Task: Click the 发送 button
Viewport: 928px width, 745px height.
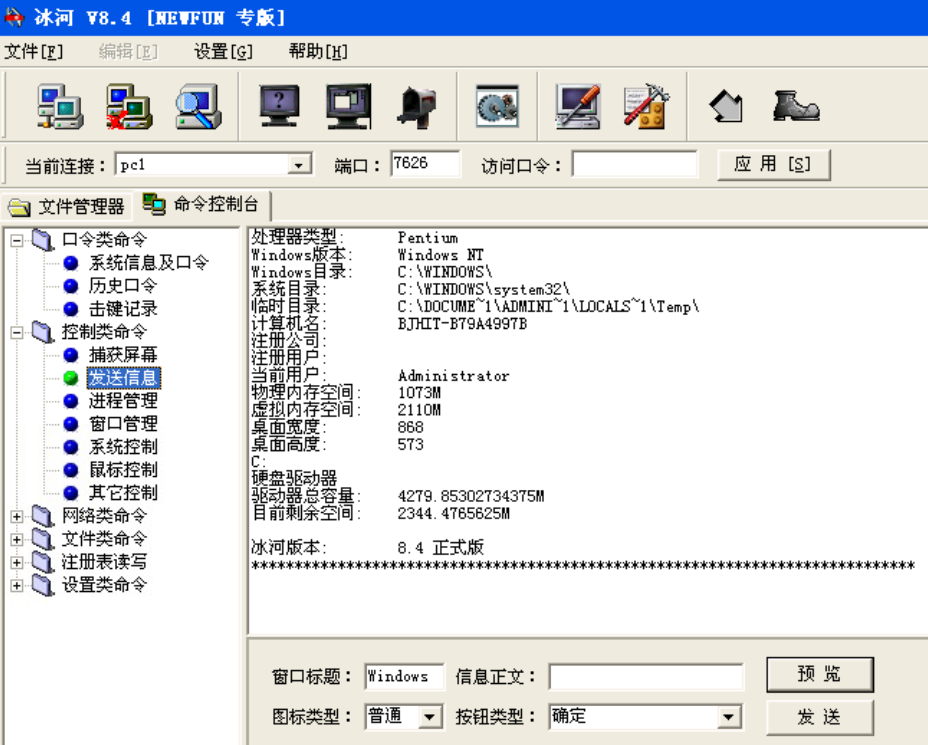Action: point(820,717)
